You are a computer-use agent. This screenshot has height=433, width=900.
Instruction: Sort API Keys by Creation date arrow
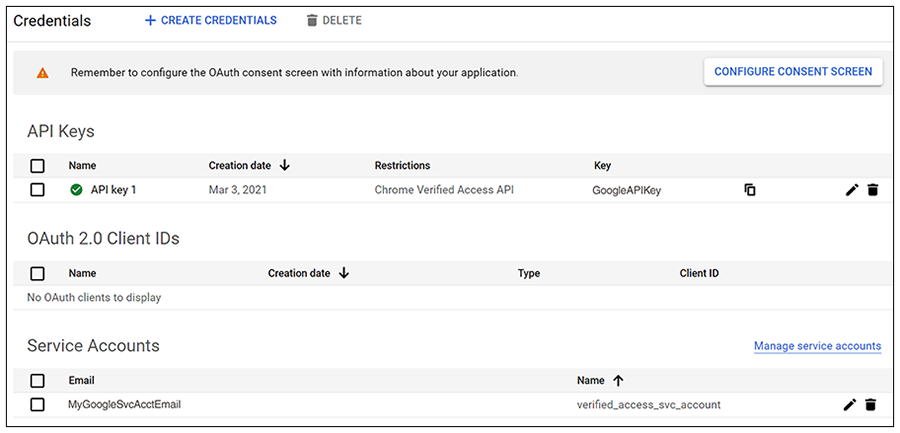point(284,165)
